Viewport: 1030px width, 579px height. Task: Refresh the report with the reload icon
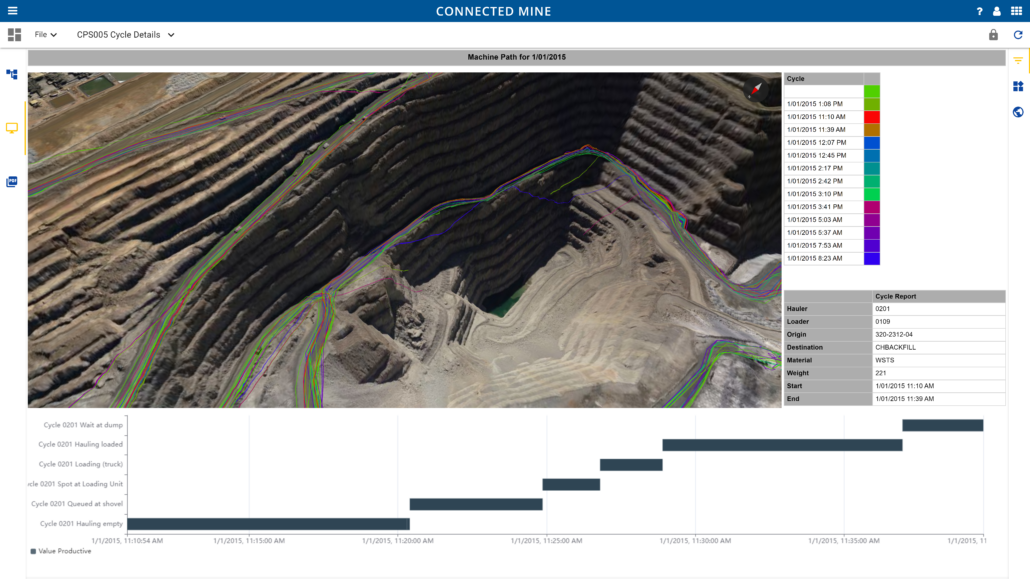click(x=1018, y=35)
